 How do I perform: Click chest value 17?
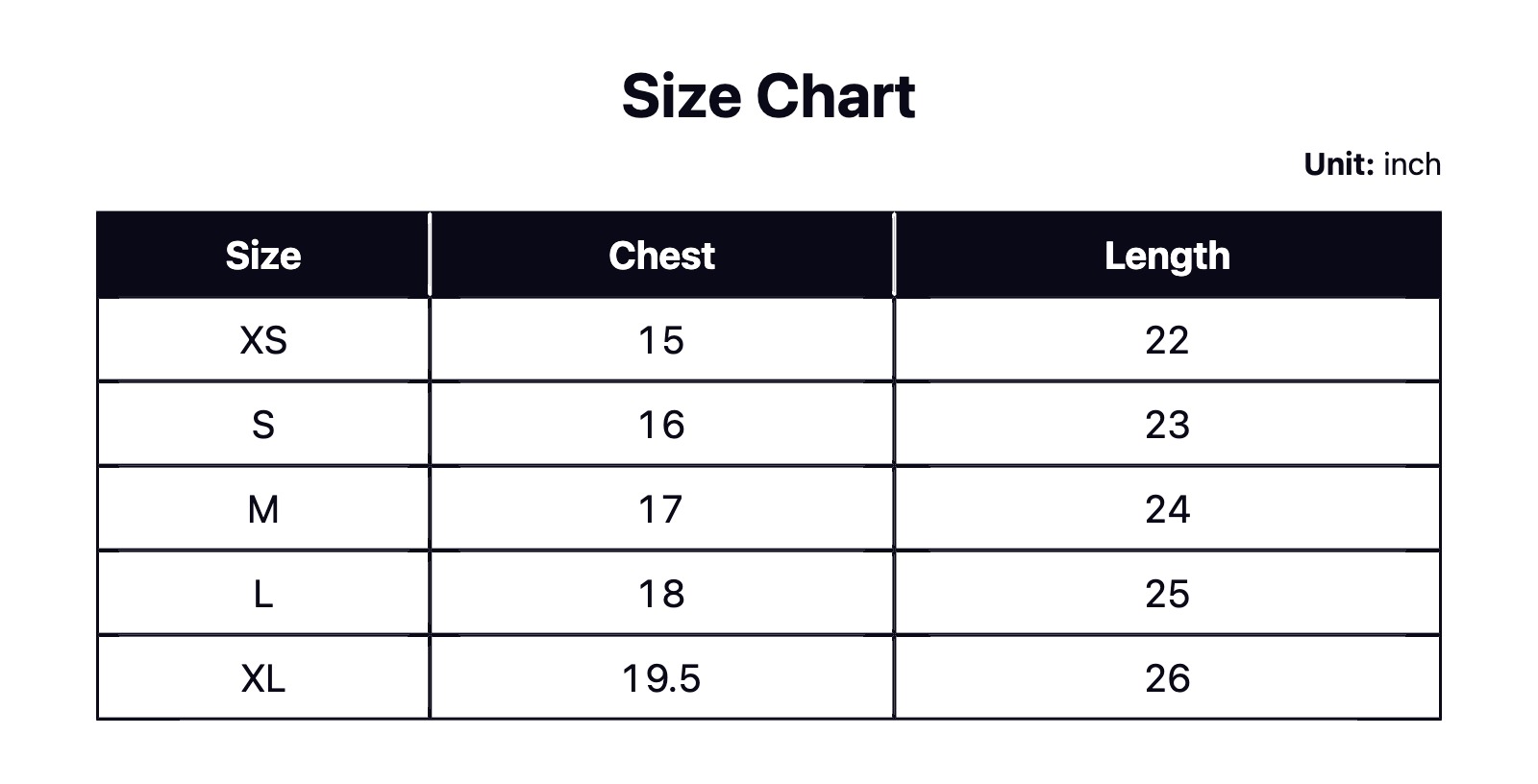tap(661, 509)
